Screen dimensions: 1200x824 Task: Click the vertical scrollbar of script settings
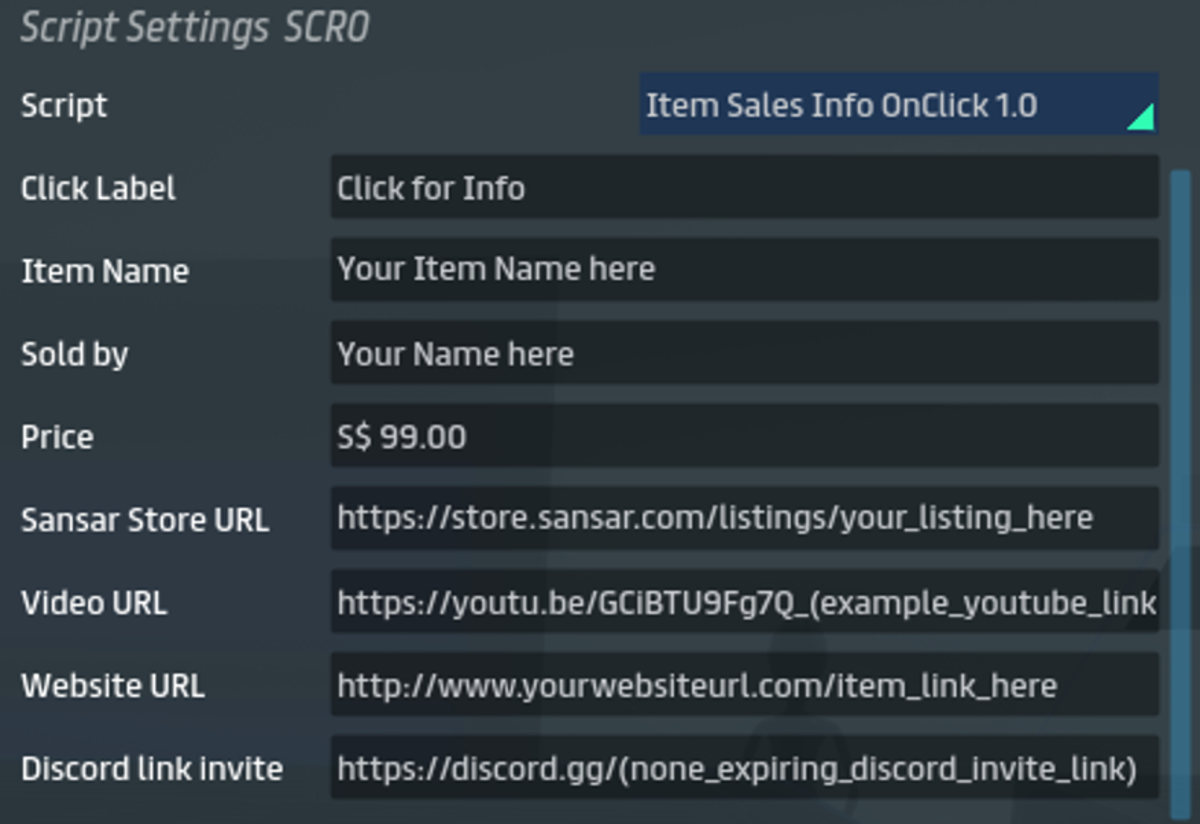point(1180,480)
